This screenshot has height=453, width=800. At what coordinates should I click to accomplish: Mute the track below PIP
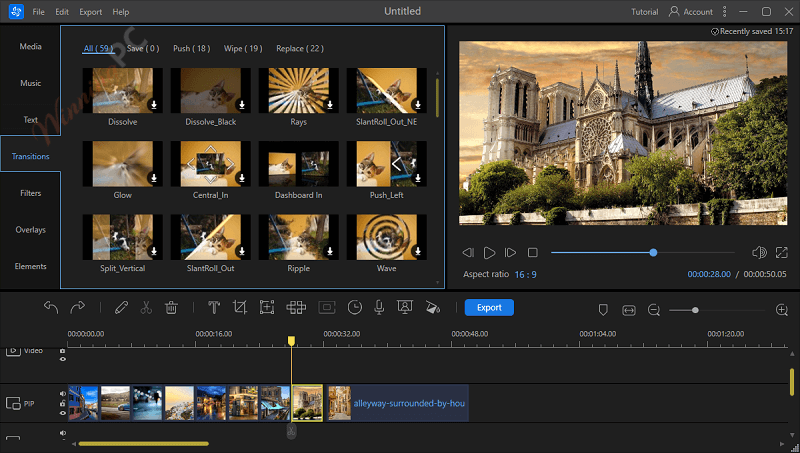coord(63,433)
